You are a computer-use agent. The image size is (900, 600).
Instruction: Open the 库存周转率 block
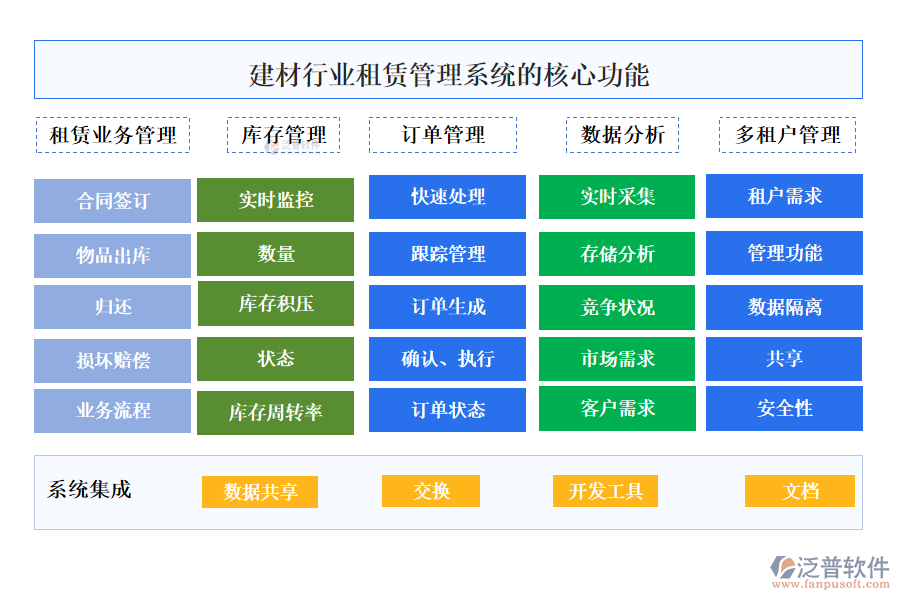coord(275,412)
